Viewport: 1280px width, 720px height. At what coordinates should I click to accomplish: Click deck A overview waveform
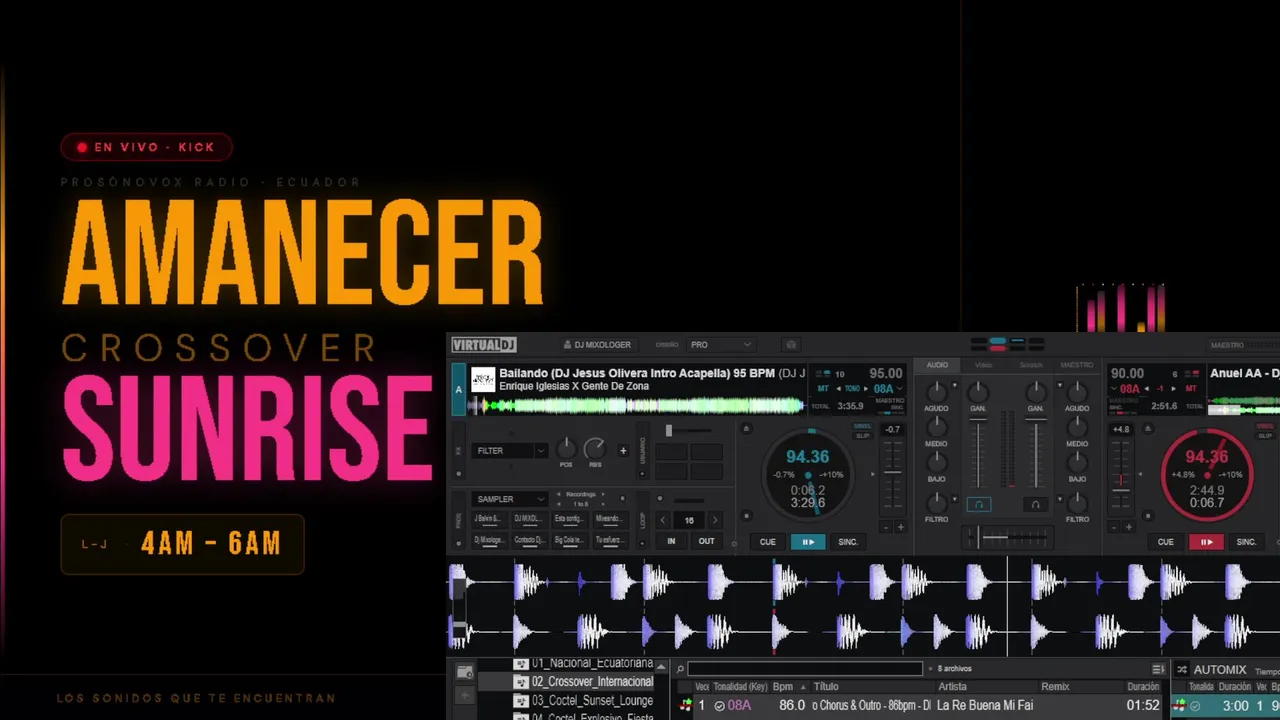[636, 406]
